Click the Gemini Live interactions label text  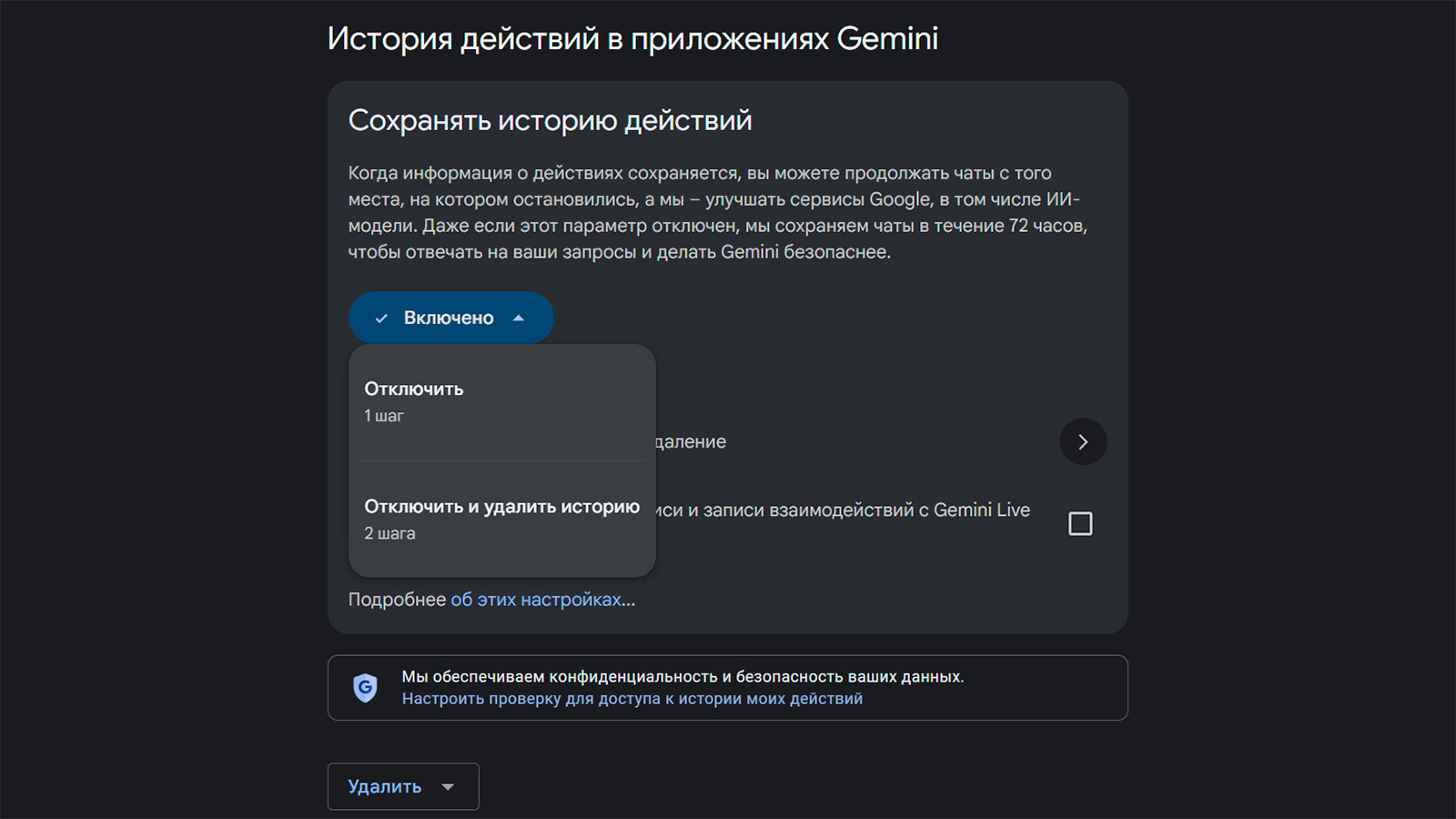[x=843, y=511]
